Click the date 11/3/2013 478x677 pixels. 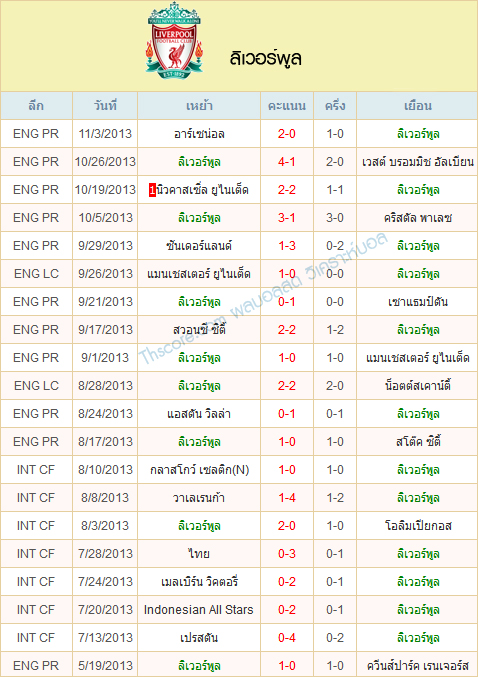(x=105, y=134)
